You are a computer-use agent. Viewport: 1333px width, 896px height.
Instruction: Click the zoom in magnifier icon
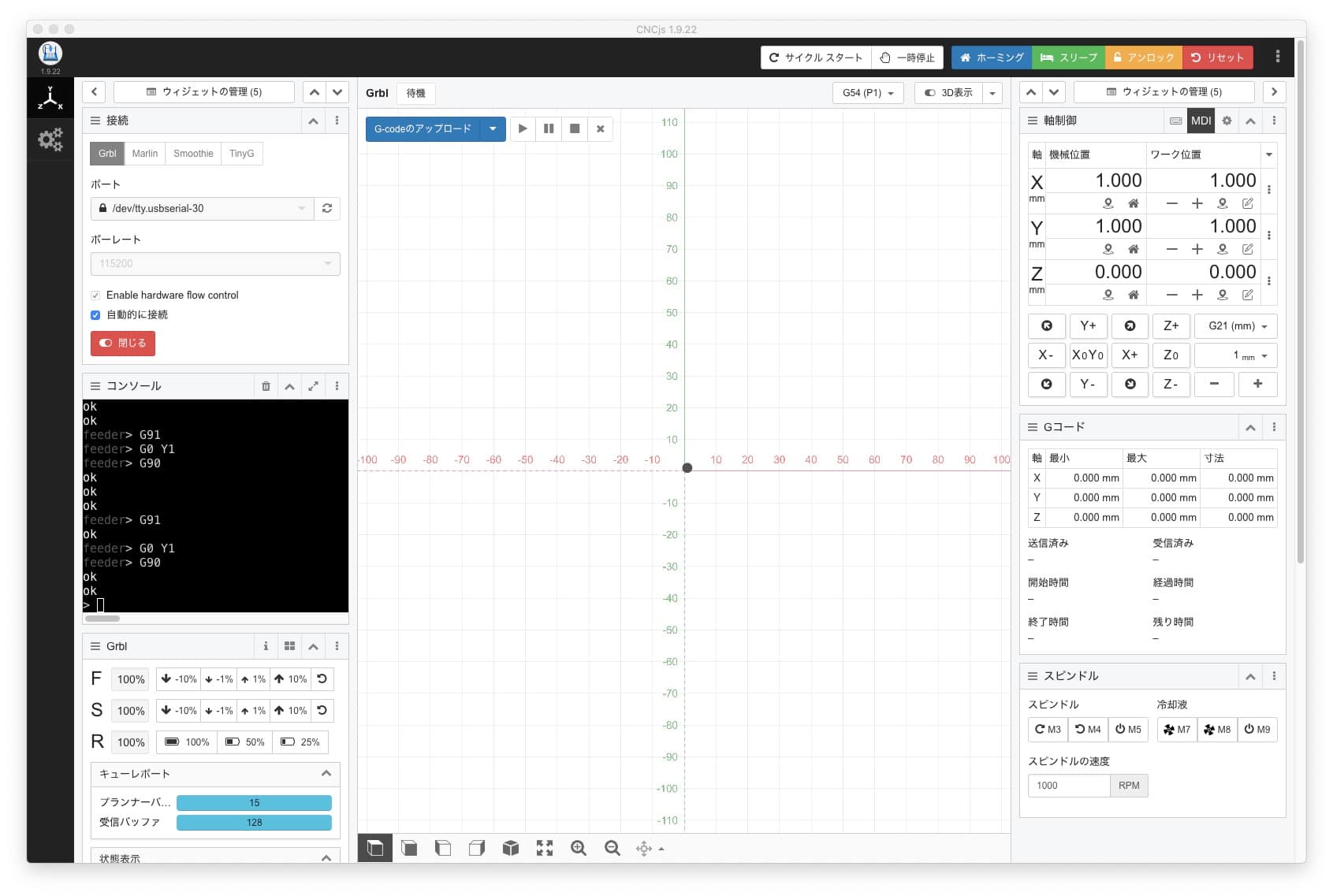pos(578,848)
